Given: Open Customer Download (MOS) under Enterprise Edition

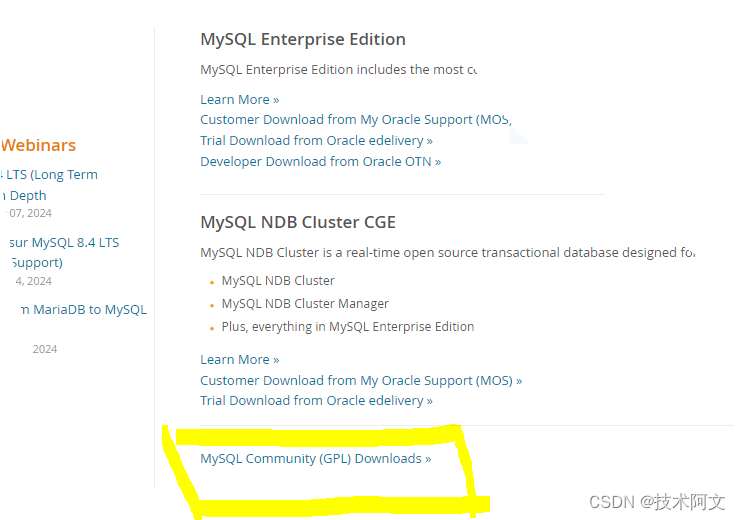Looking at the screenshot, I should 355,120.
